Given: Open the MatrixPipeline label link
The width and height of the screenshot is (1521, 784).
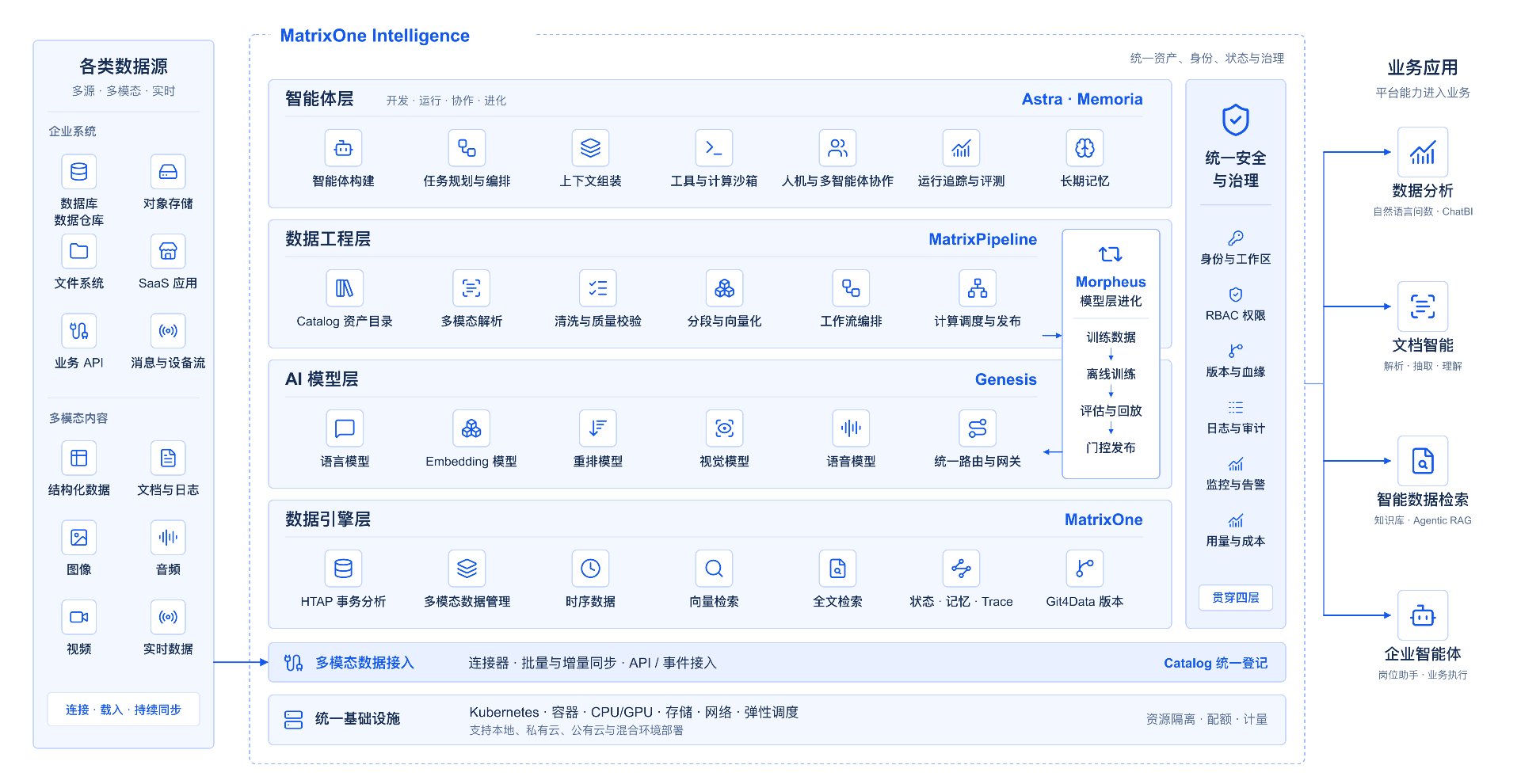Looking at the screenshot, I should [x=982, y=239].
